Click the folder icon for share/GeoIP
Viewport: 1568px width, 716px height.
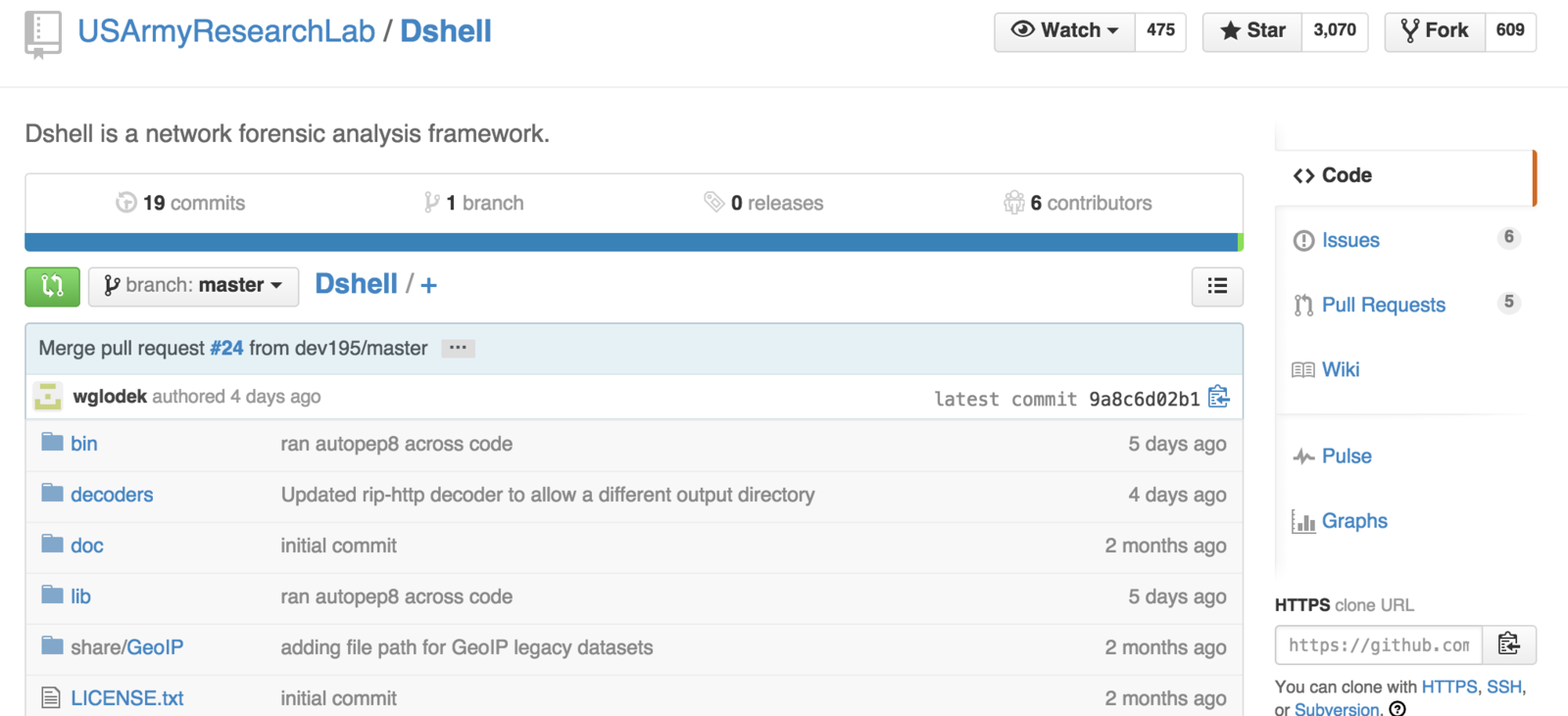[52, 646]
